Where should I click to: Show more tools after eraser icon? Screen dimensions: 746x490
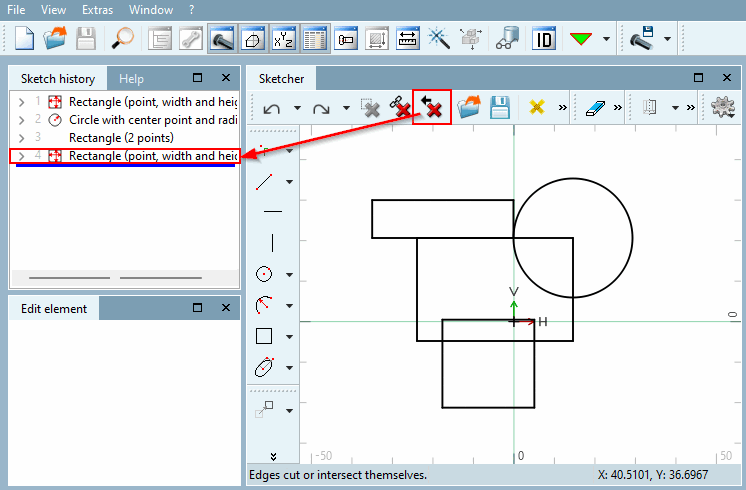point(618,108)
